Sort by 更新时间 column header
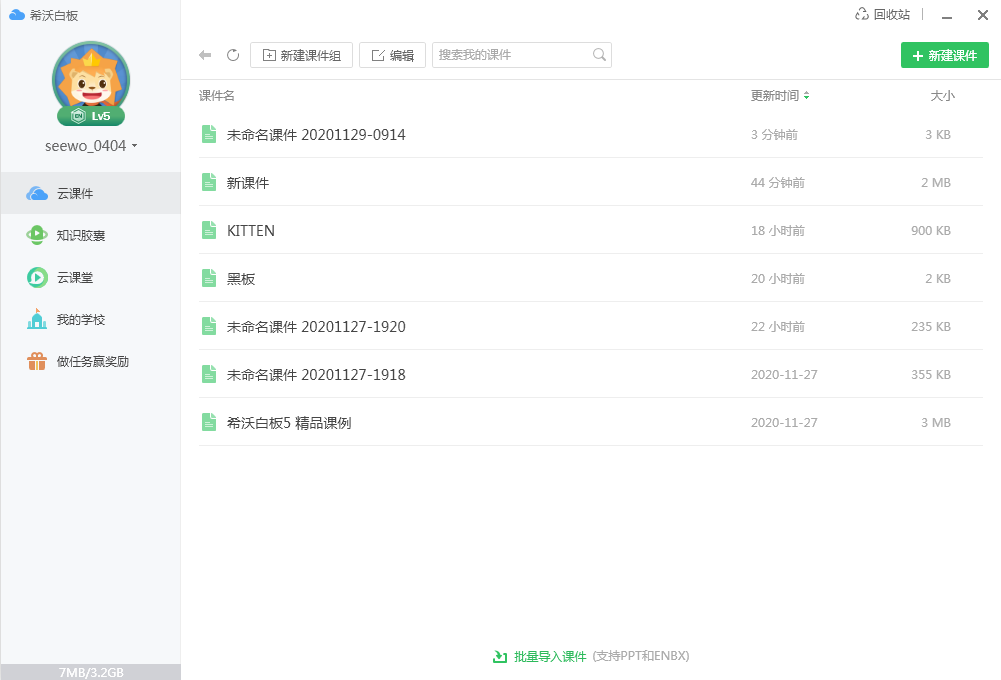Viewport: 1001px width, 680px height. [x=779, y=96]
